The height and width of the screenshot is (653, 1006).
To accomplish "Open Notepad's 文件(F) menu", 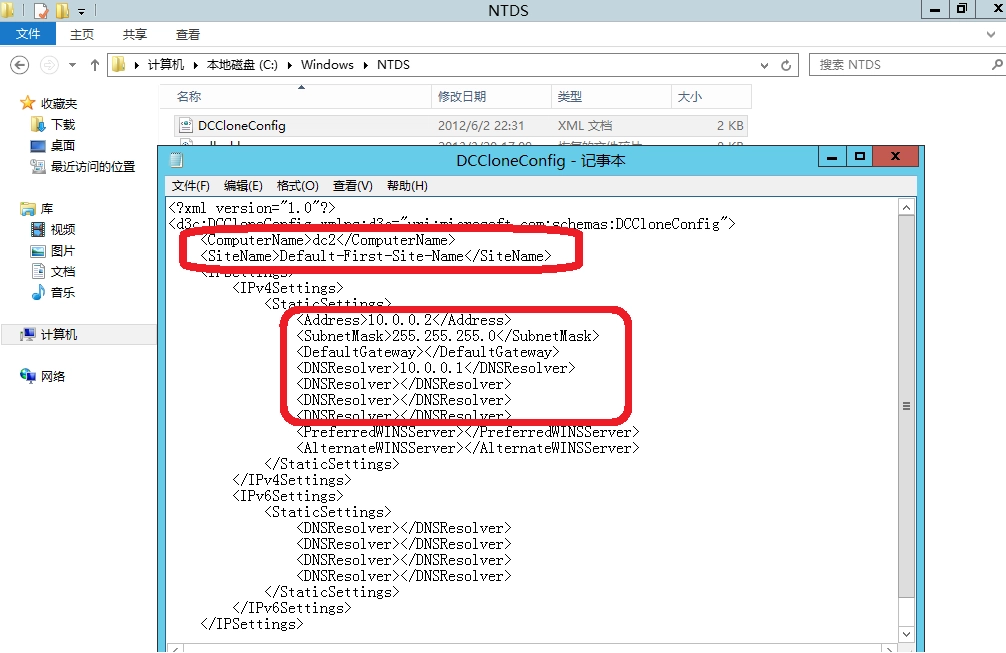I will tap(190, 186).
